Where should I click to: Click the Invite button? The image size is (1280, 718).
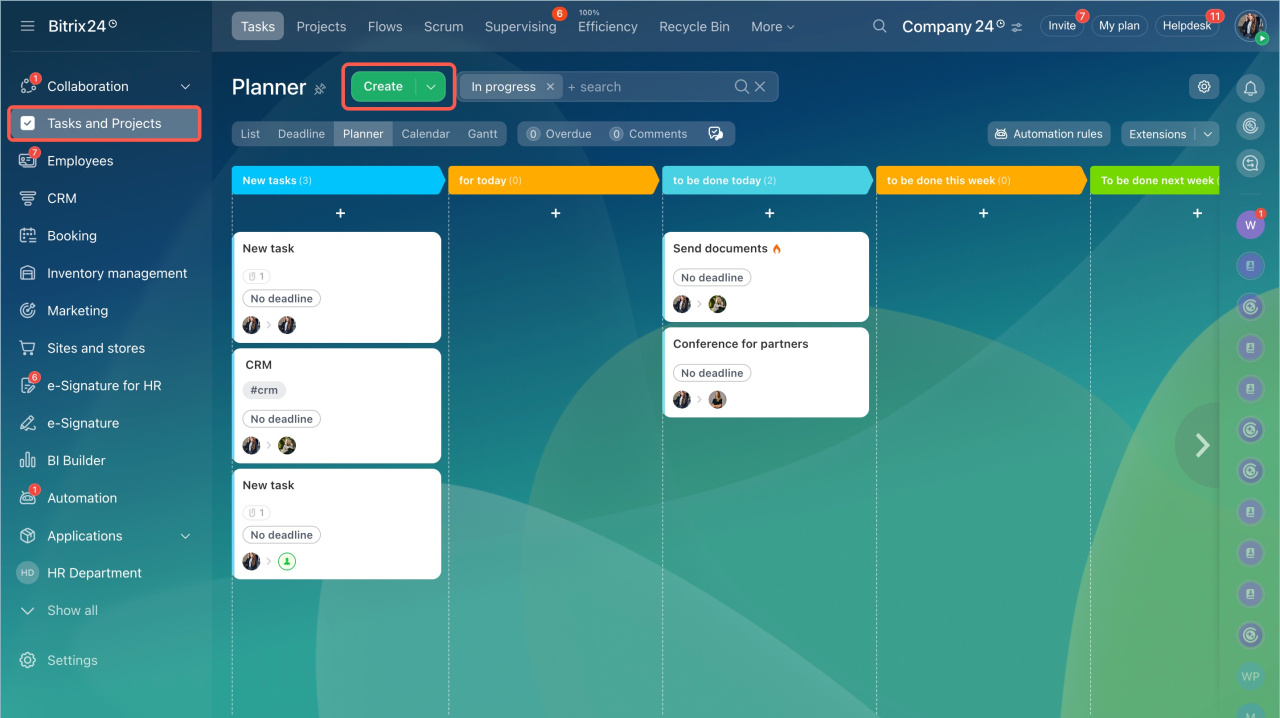coord(1062,26)
